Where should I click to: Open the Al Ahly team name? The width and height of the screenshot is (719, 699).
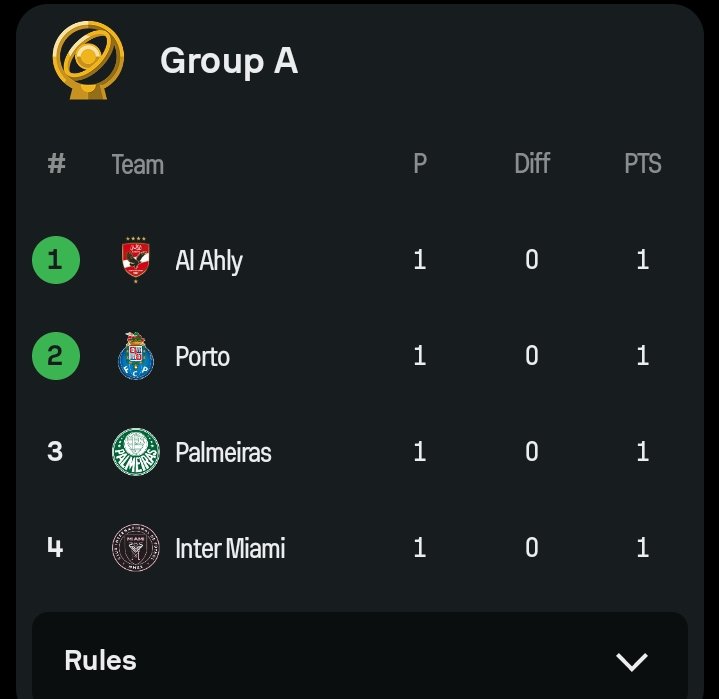pyautogui.click(x=209, y=261)
